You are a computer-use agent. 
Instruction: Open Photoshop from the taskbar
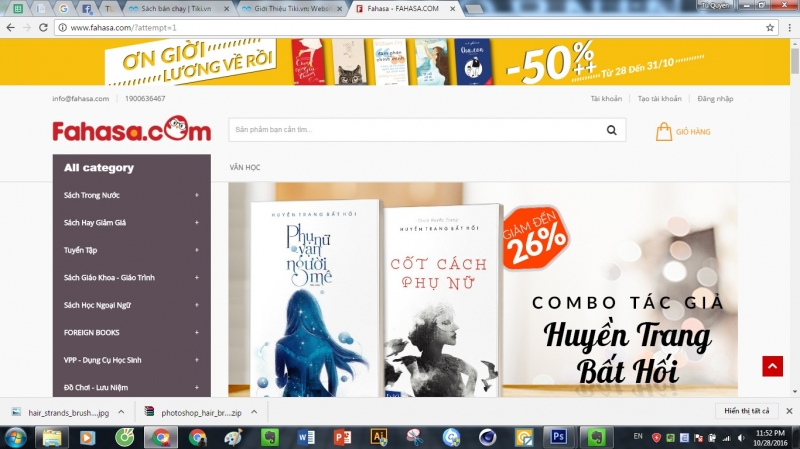(559, 437)
